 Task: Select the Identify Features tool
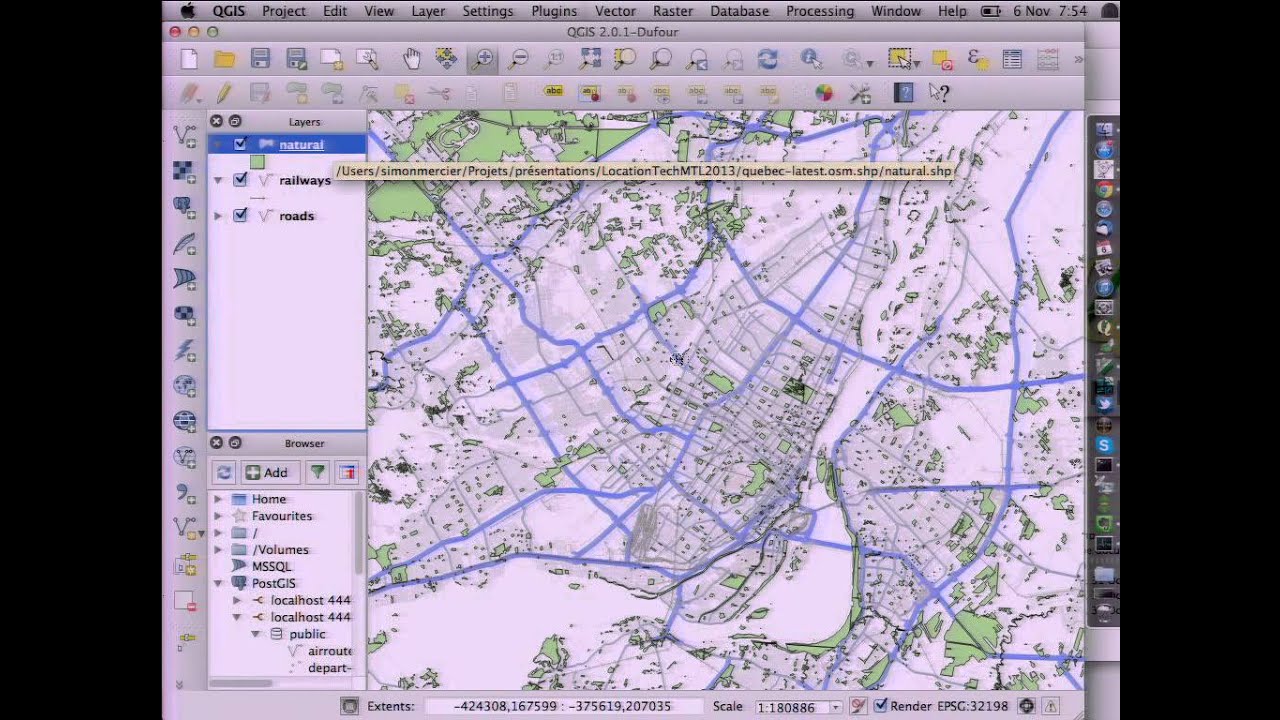click(810, 60)
